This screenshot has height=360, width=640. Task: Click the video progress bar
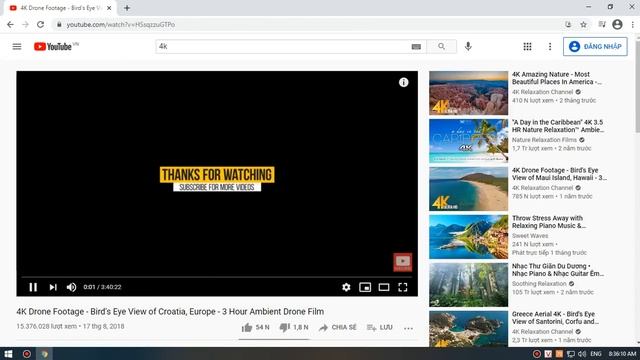(217, 277)
